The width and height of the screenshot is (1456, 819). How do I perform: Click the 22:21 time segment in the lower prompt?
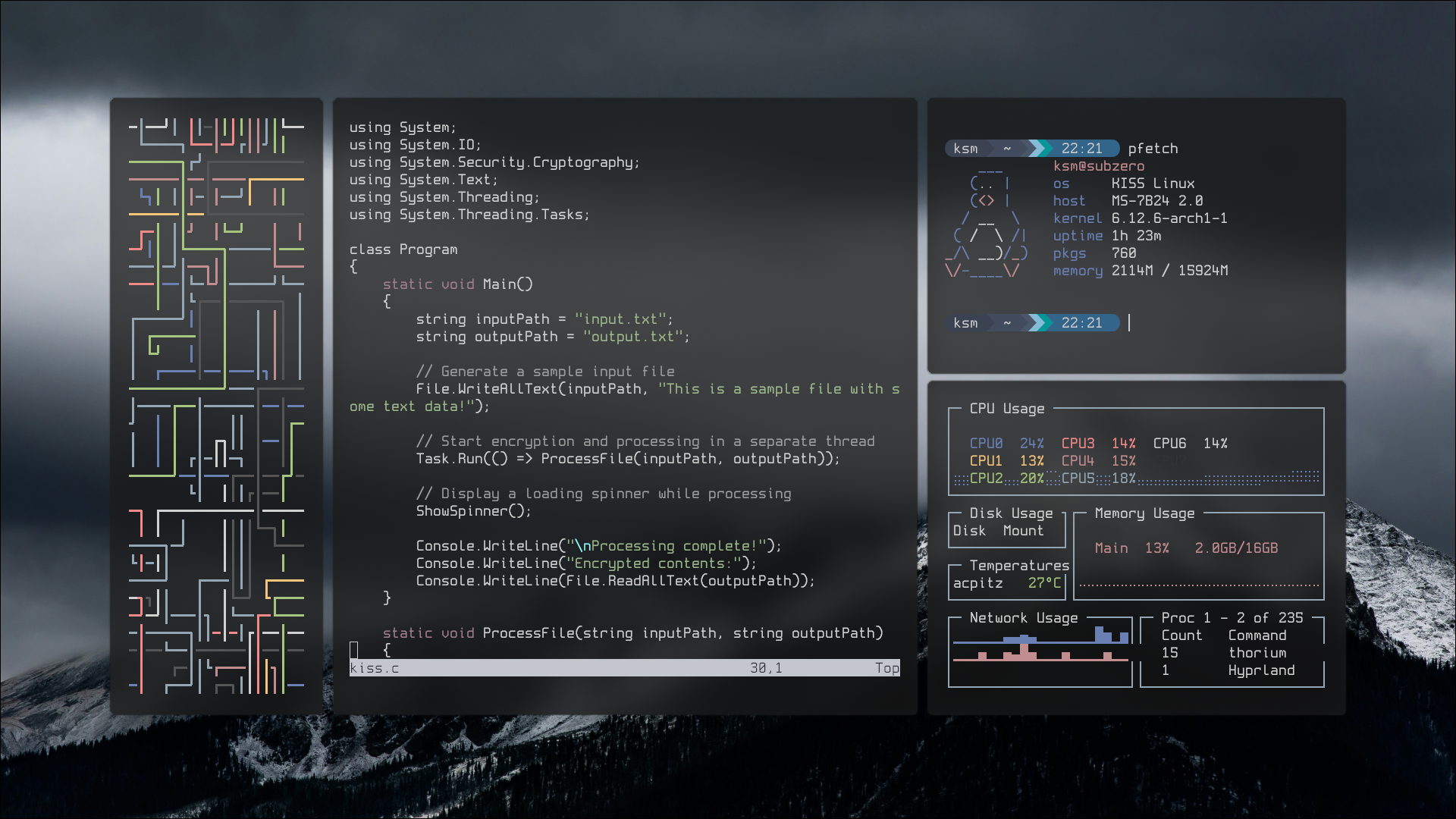coord(1082,323)
